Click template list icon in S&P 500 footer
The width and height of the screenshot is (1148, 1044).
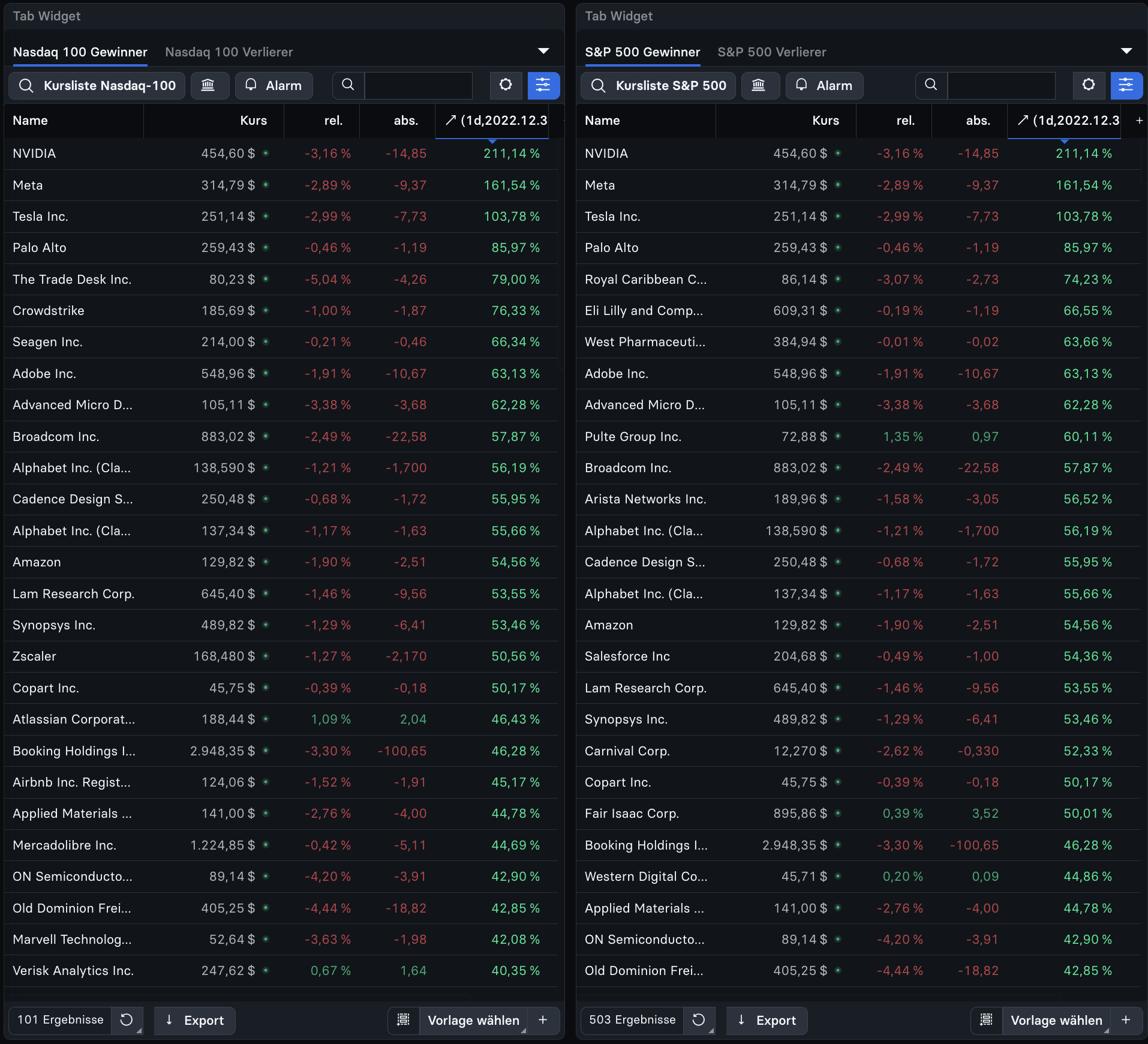[x=987, y=1020]
